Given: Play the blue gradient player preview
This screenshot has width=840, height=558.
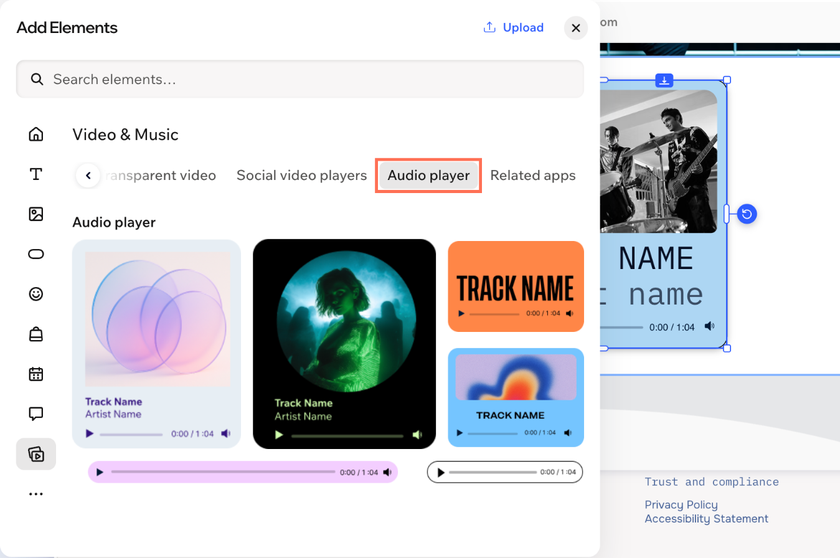Looking at the screenshot, I should pyautogui.click(x=459, y=433).
